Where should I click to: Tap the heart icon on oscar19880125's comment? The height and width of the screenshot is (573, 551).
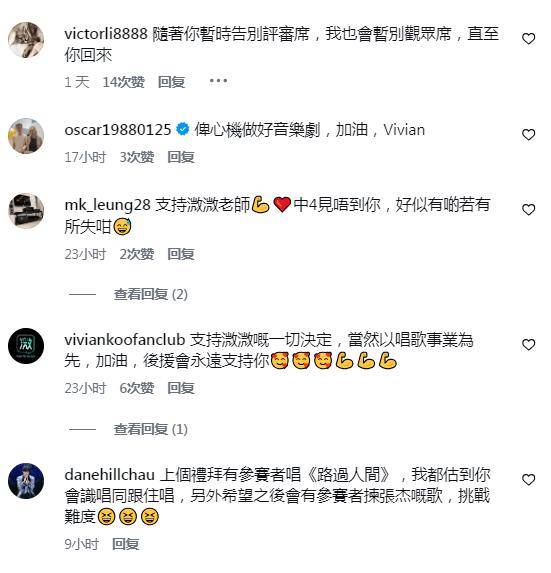pyautogui.click(x=528, y=135)
